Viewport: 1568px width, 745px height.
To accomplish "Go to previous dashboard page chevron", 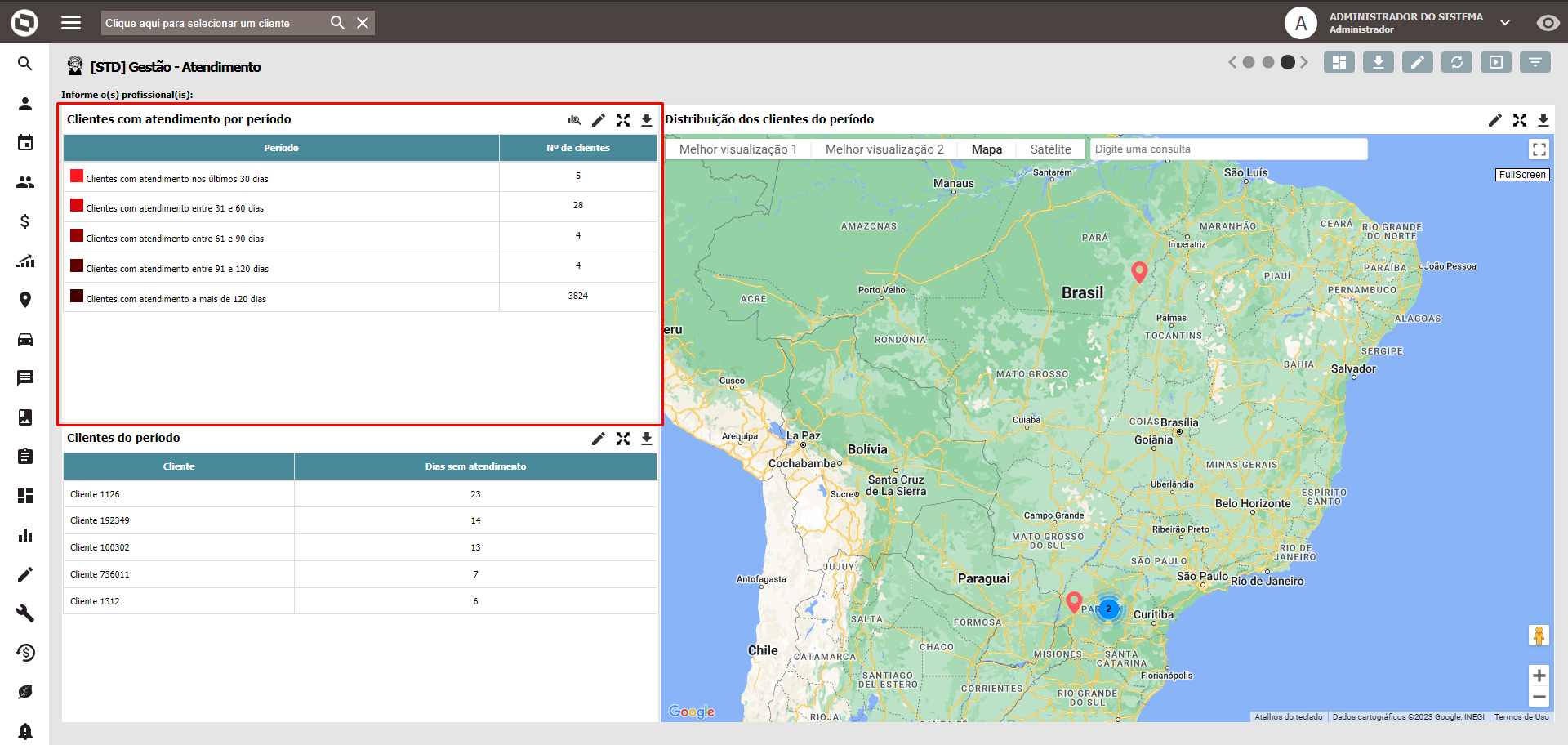I will [x=1232, y=62].
